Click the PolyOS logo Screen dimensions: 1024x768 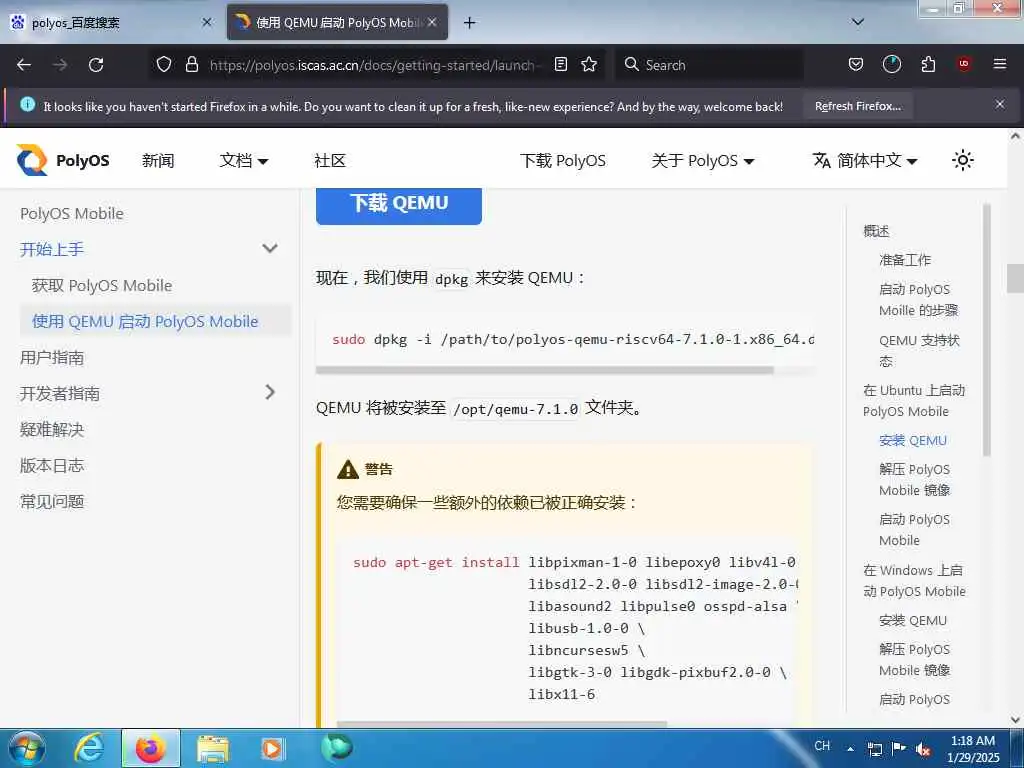[63, 160]
